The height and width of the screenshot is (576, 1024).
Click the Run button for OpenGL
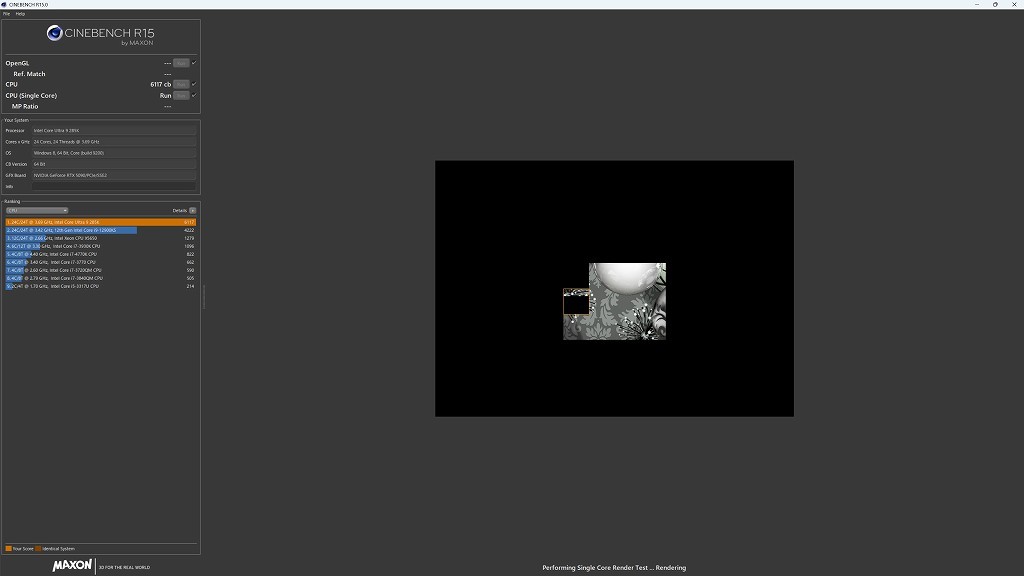[181, 63]
